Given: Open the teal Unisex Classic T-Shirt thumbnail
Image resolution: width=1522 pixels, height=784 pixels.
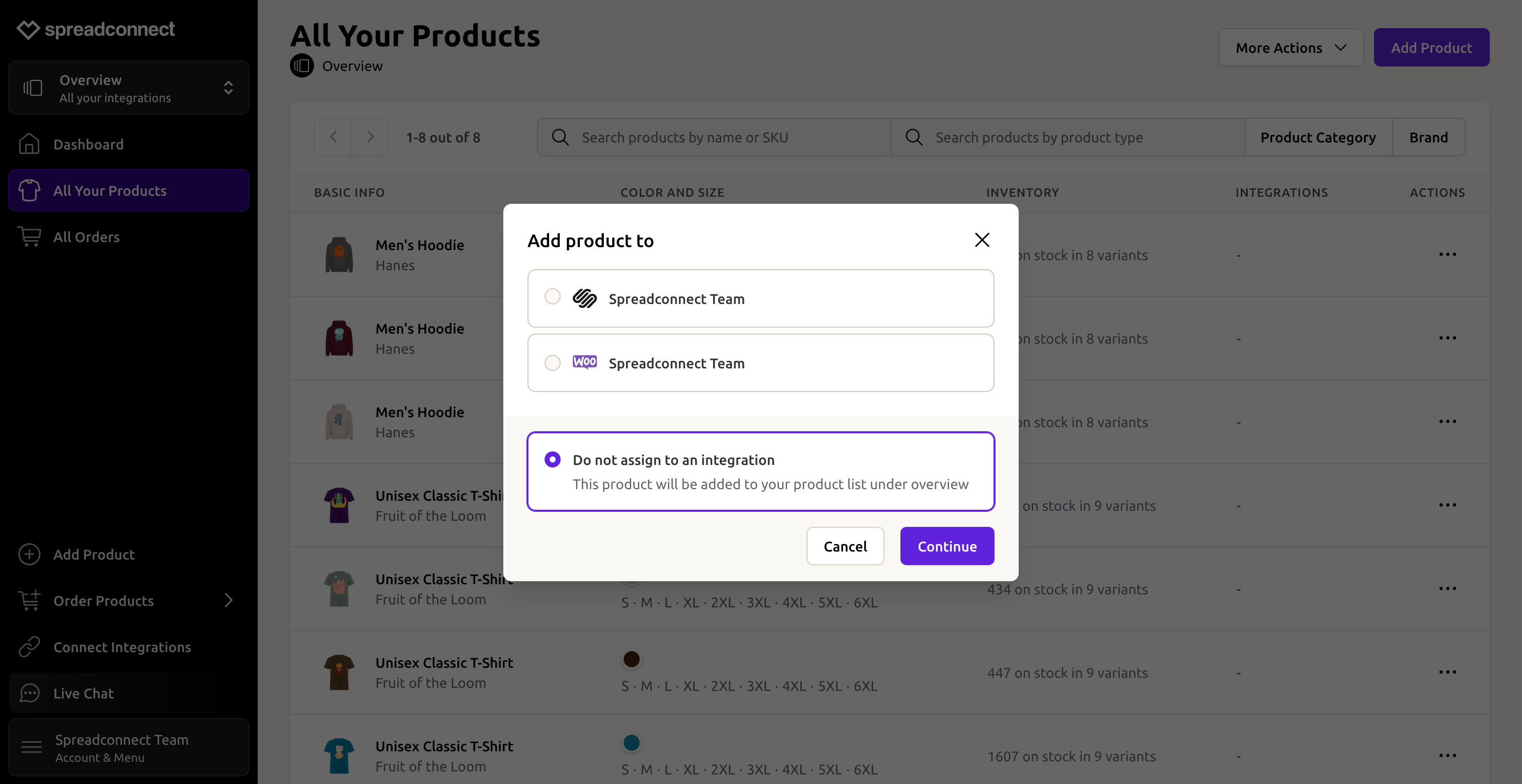Looking at the screenshot, I should point(339,756).
